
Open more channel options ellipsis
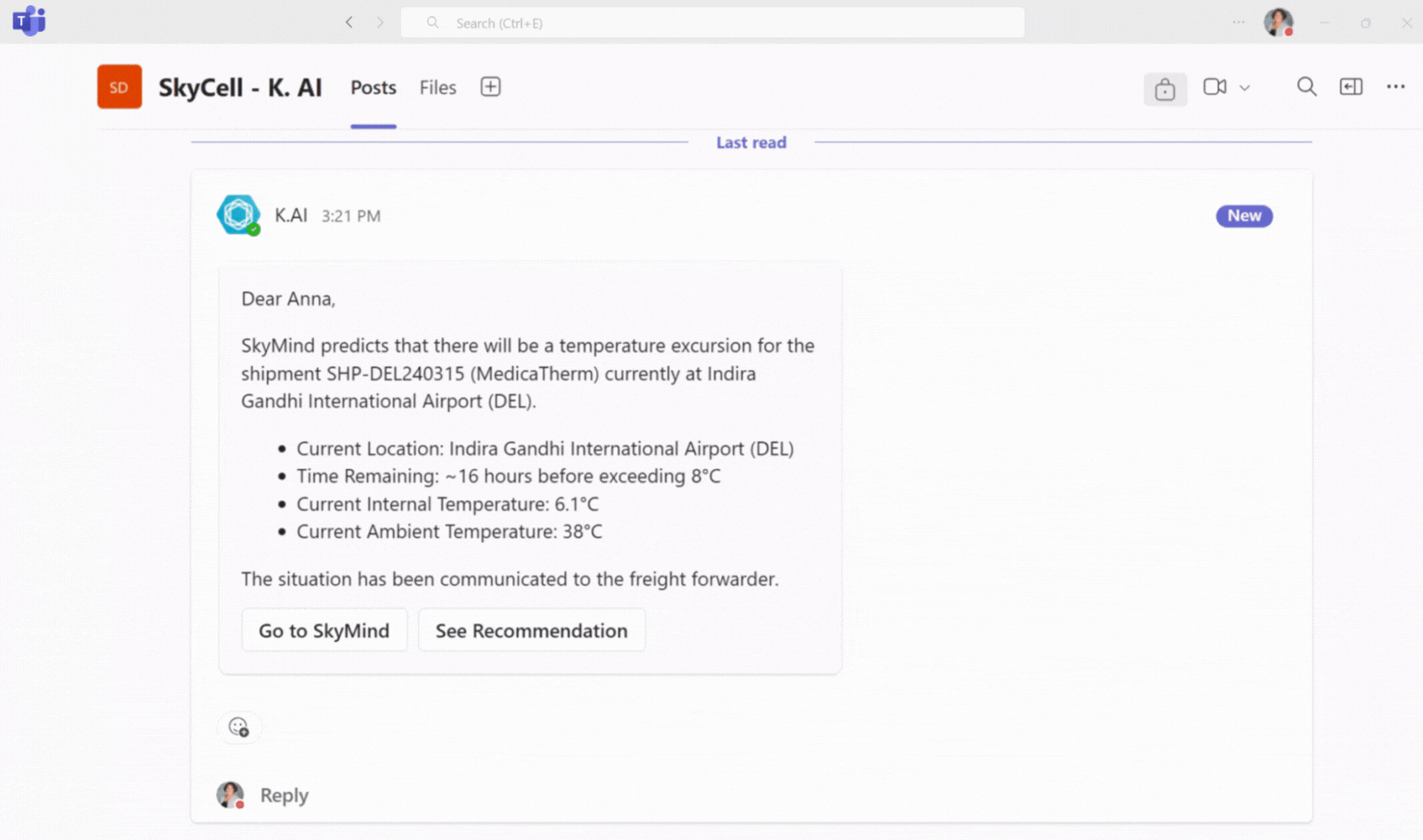click(1395, 86)
